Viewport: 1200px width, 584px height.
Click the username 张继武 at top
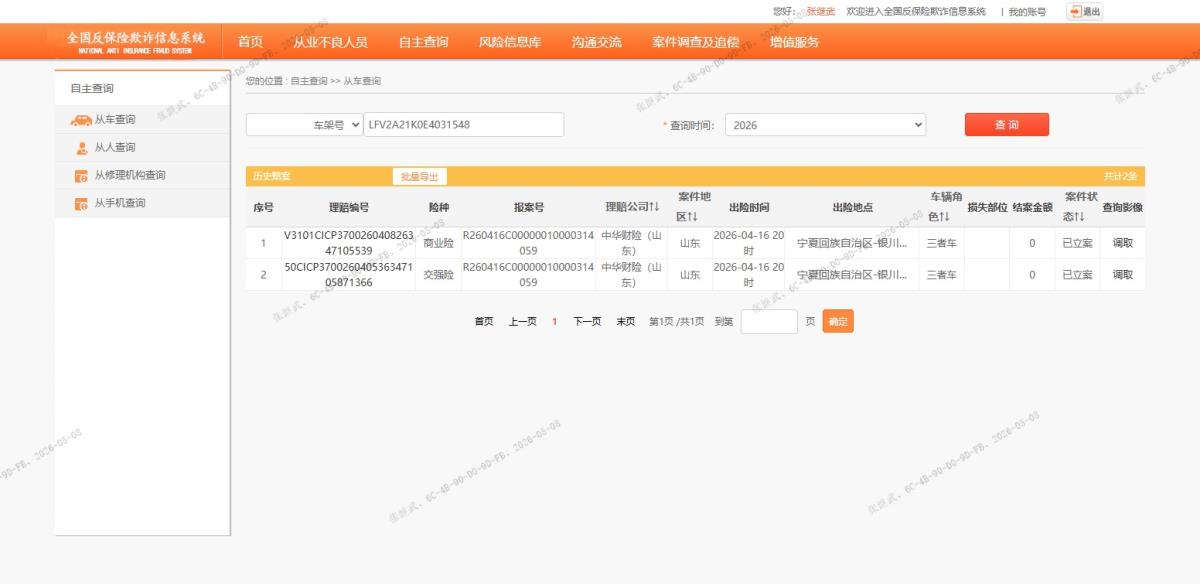coord(821,12)
